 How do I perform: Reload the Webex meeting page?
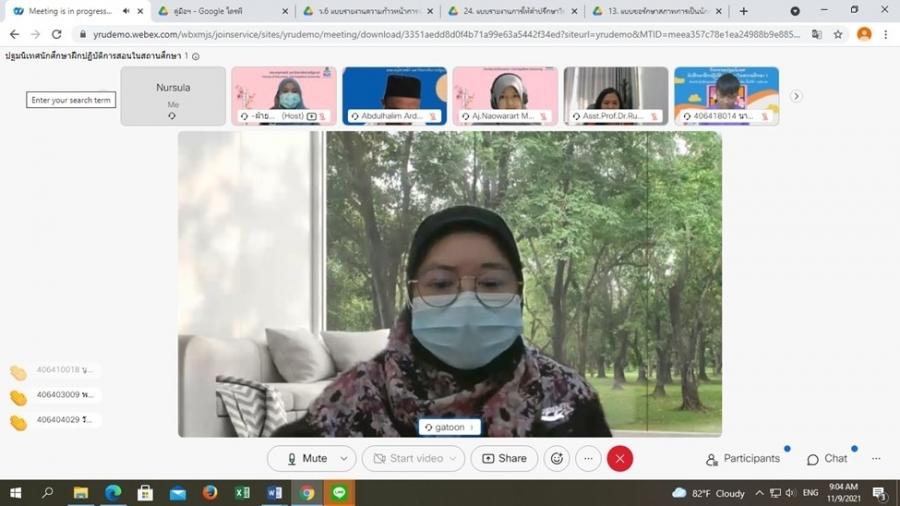57,34
